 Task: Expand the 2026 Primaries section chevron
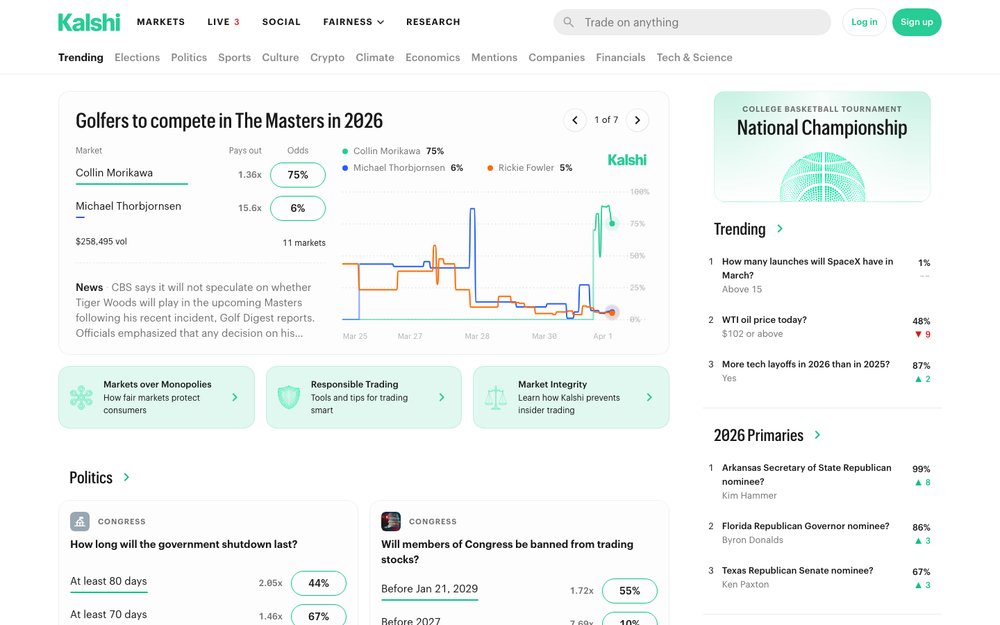pos(818,435)
